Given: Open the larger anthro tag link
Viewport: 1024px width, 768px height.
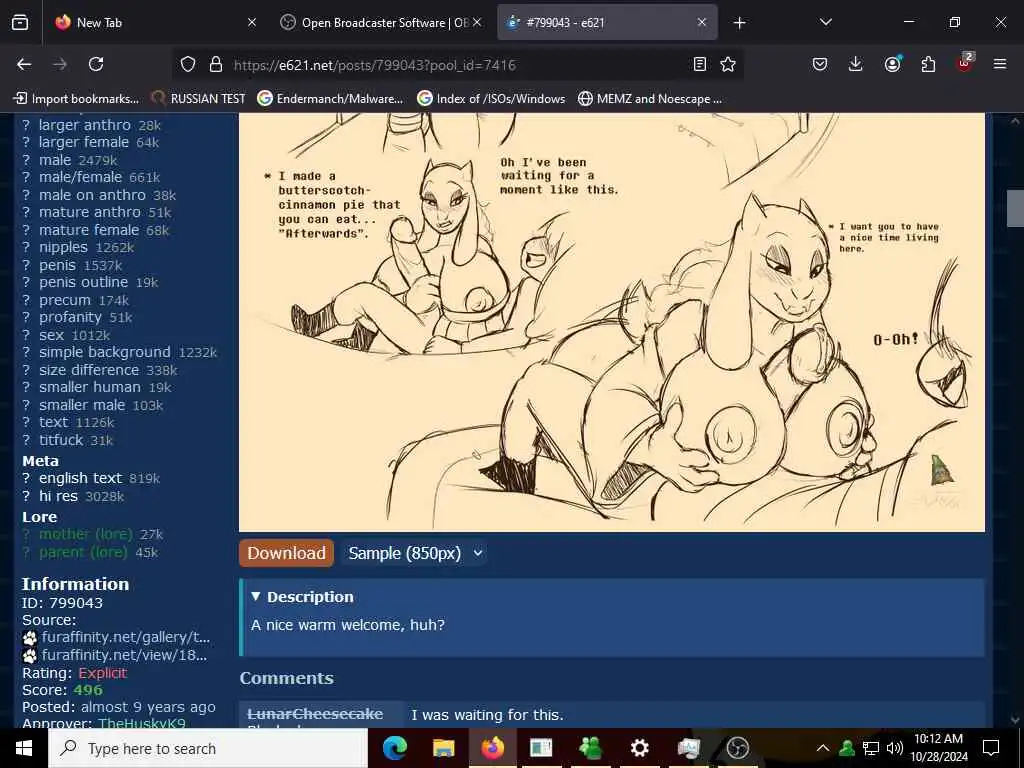Looking at the screenshot, I should [85, 125].
